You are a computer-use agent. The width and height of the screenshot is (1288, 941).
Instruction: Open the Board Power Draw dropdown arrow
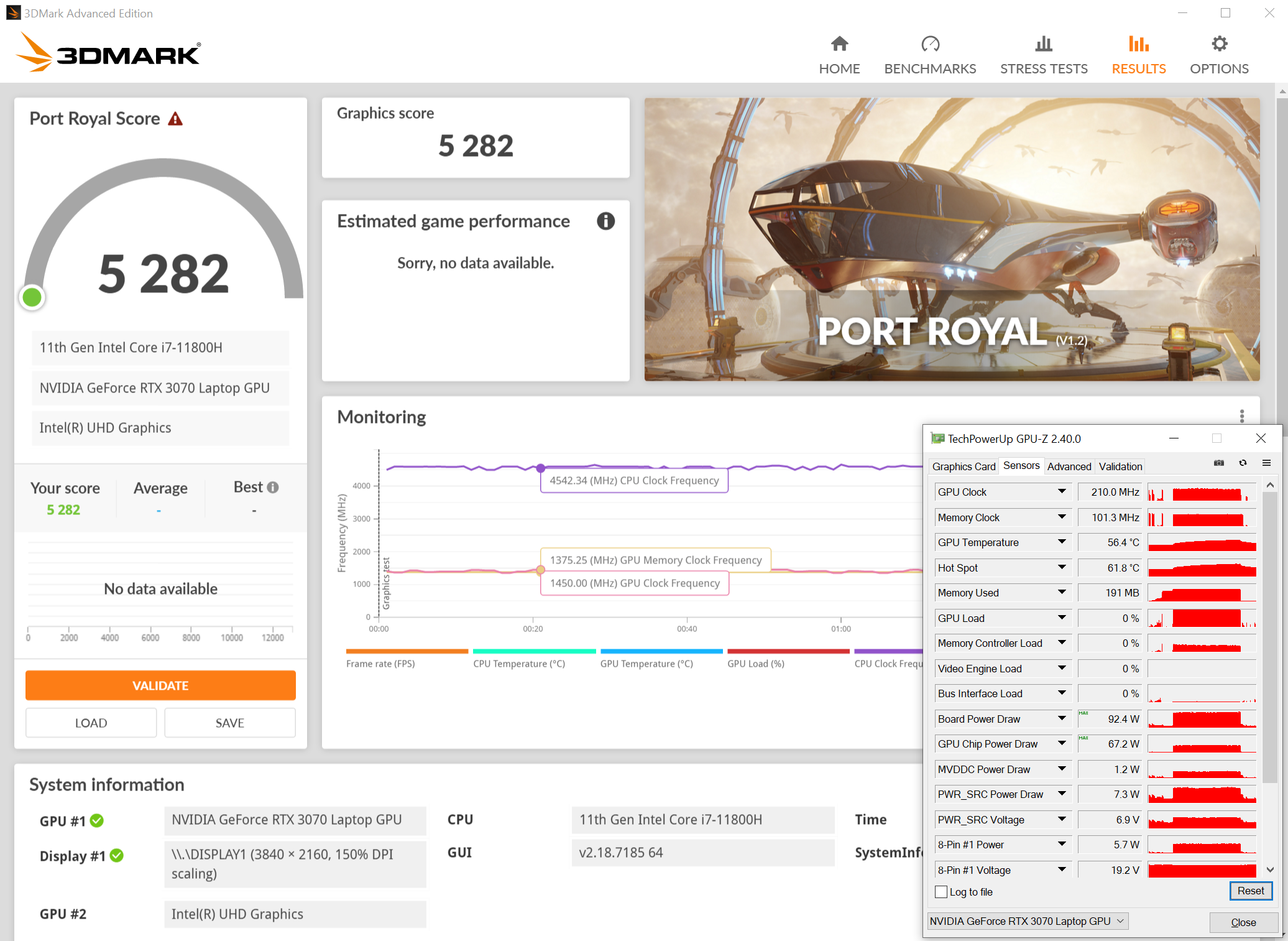(1062, 719)
